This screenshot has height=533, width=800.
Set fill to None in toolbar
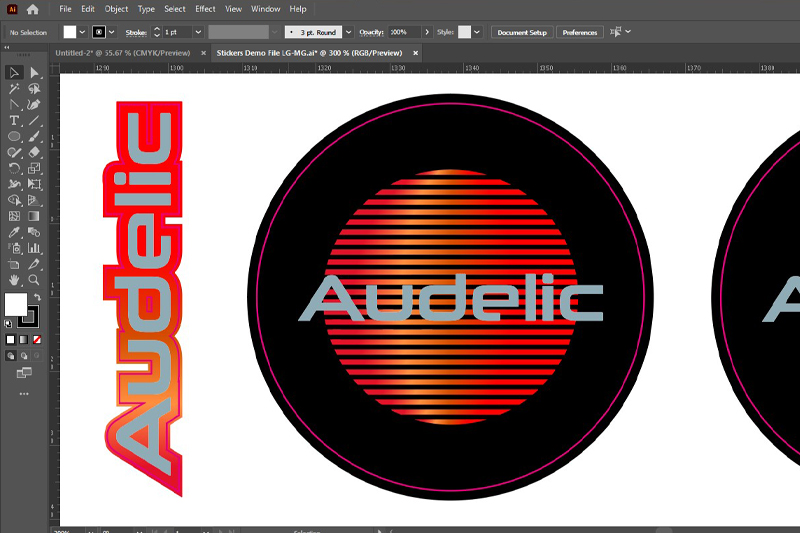click(x=37, y=340)
